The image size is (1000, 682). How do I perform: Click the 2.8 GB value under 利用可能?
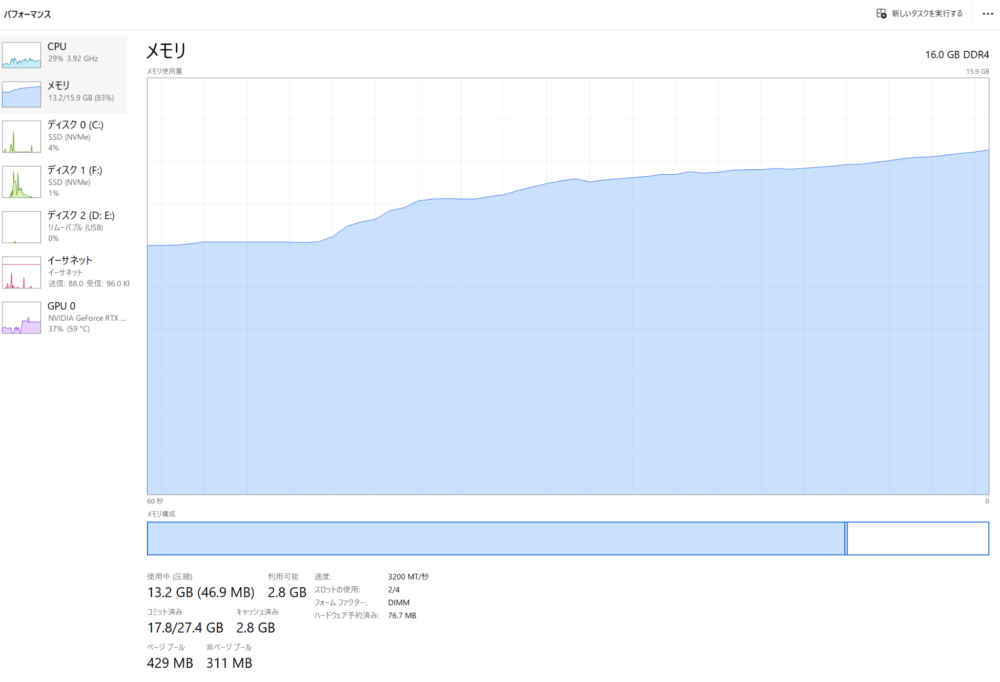287,593
